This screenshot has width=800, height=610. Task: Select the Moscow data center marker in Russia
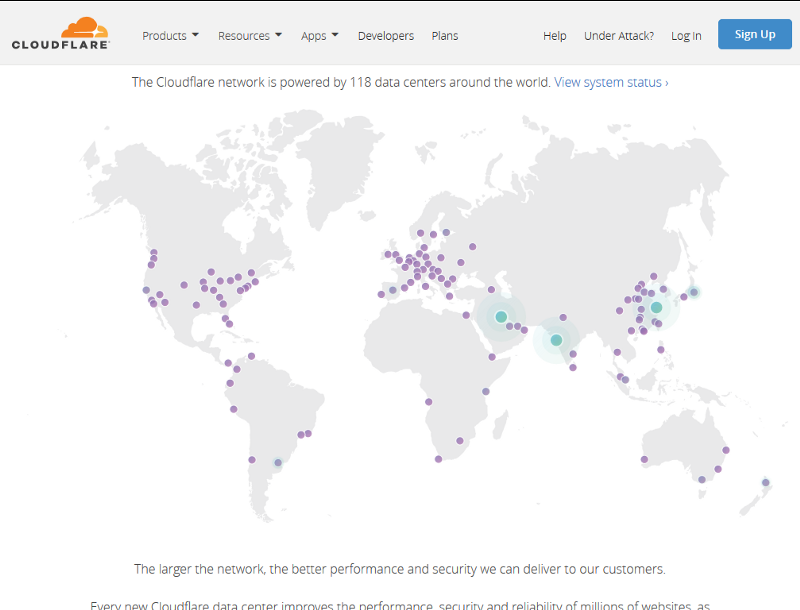coord(472,247)
